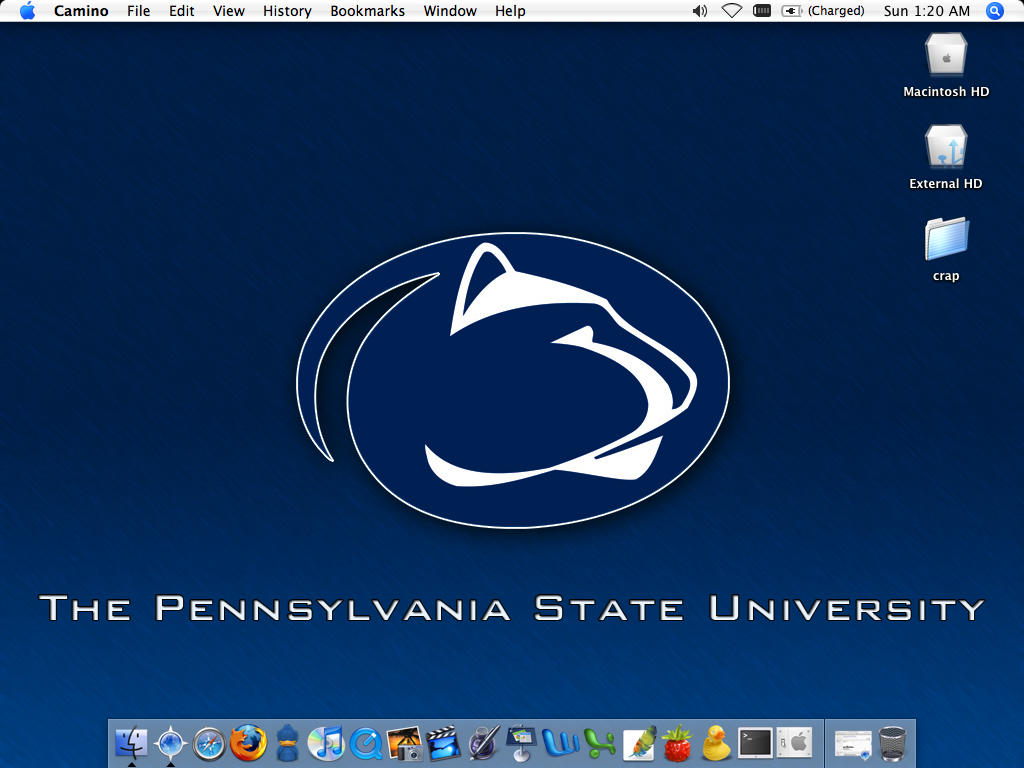This screenshot has width=1024, height=768.
Task: Click the Sun 1:20 AM clock
Action: [927, 11]
